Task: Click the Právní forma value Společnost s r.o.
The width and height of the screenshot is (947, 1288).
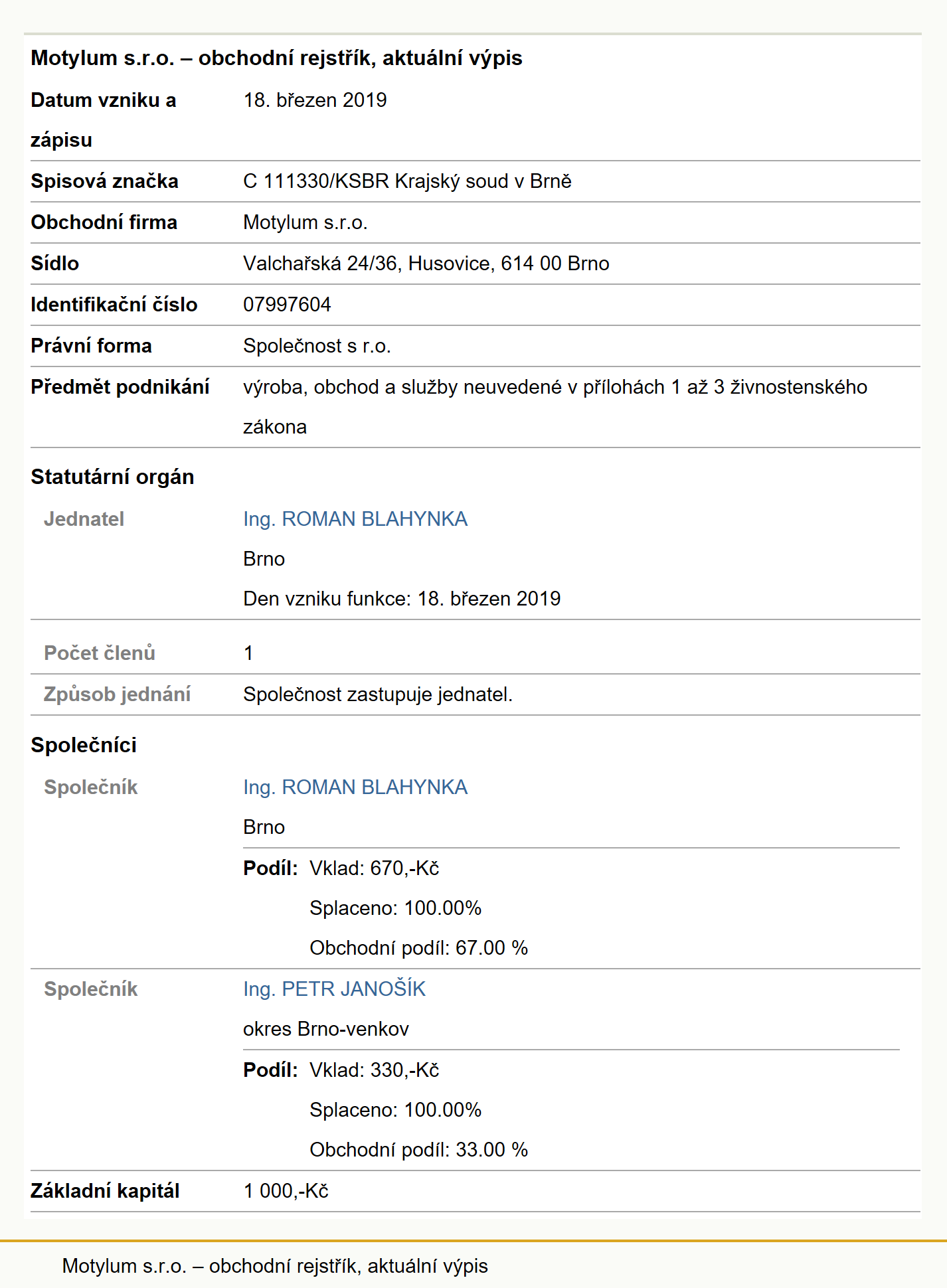Action: pos(317,346)
